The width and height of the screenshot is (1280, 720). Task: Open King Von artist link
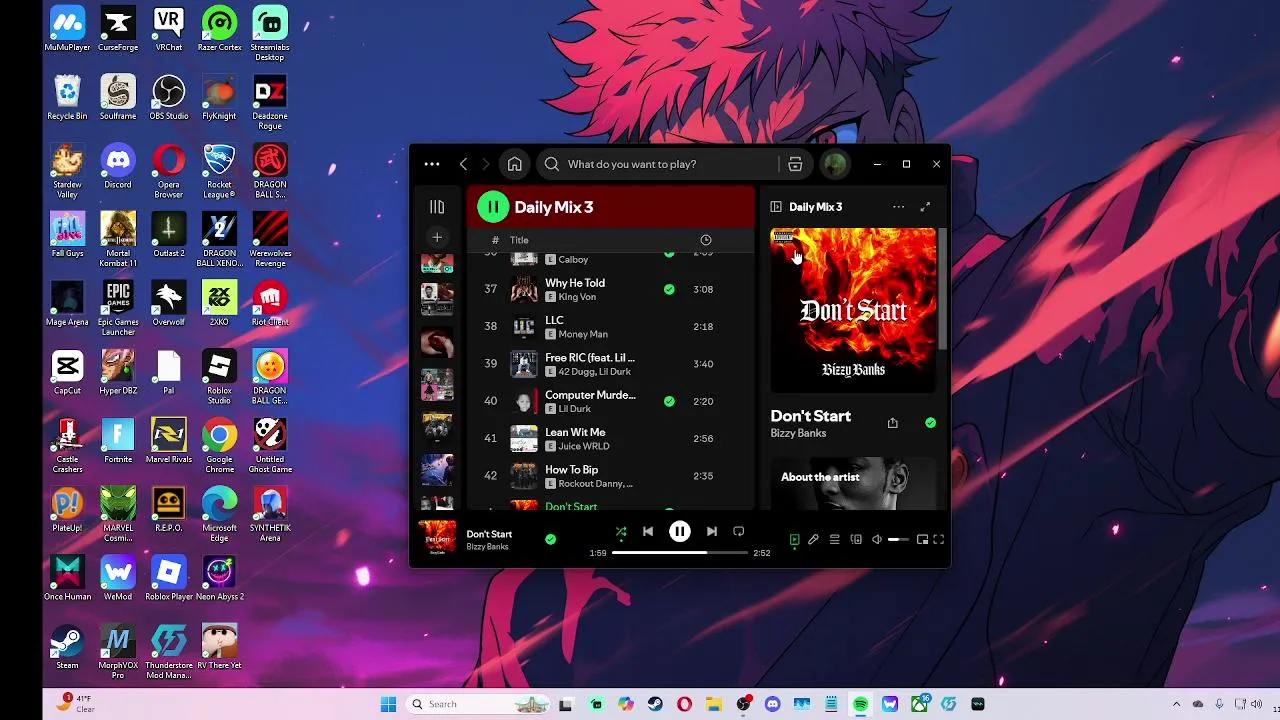578,297
